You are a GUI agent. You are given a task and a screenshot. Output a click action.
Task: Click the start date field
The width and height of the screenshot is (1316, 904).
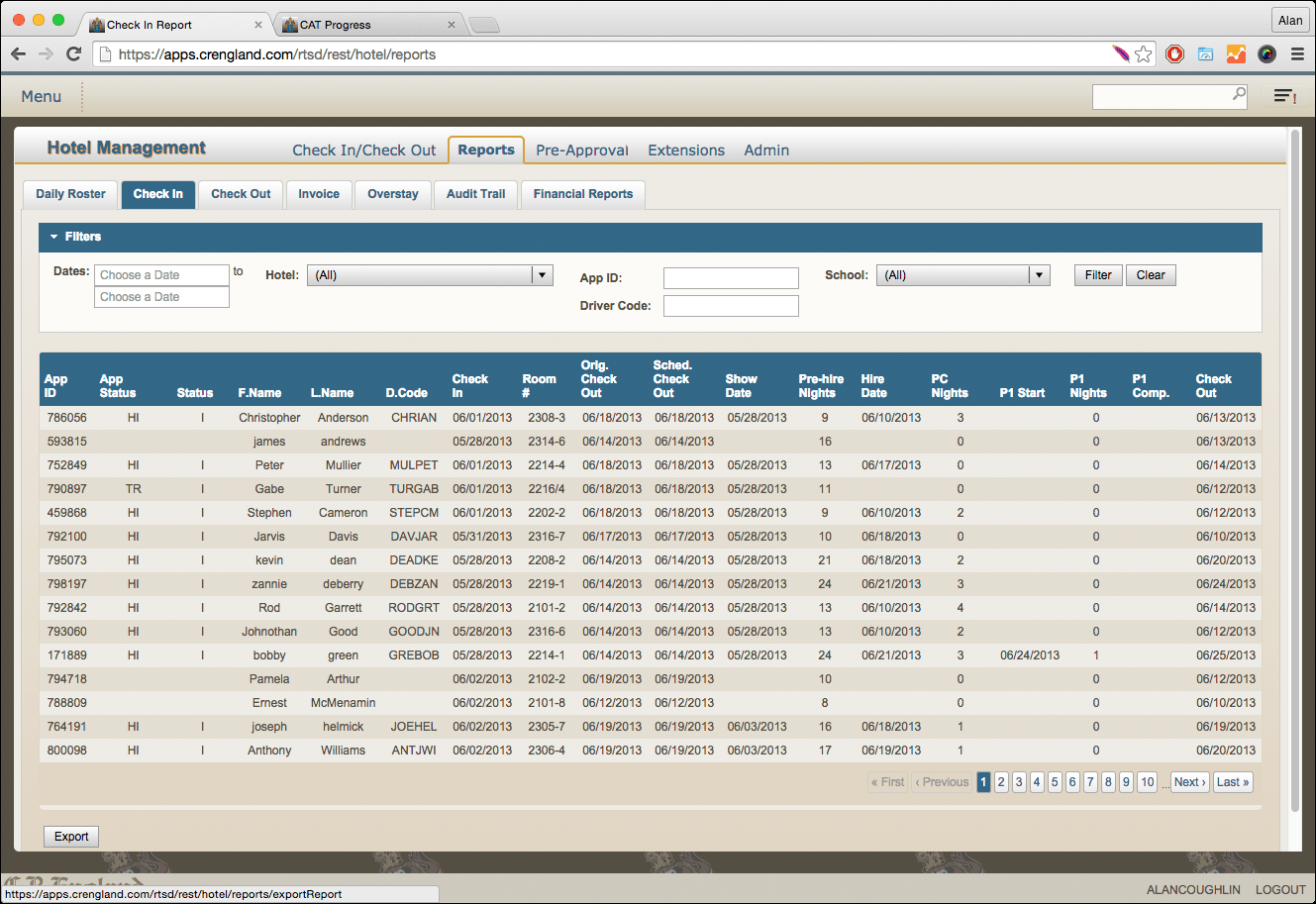coord(161,275)
